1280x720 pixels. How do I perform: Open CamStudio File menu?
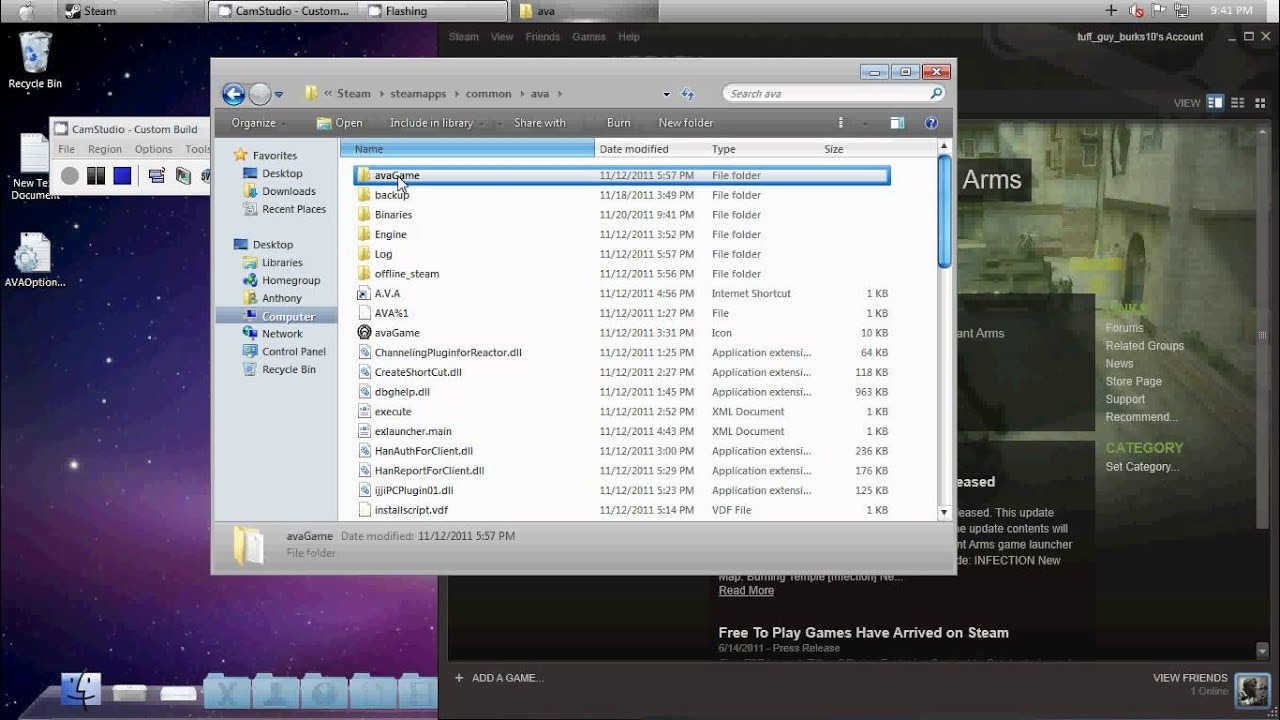(x=66, y=149)
